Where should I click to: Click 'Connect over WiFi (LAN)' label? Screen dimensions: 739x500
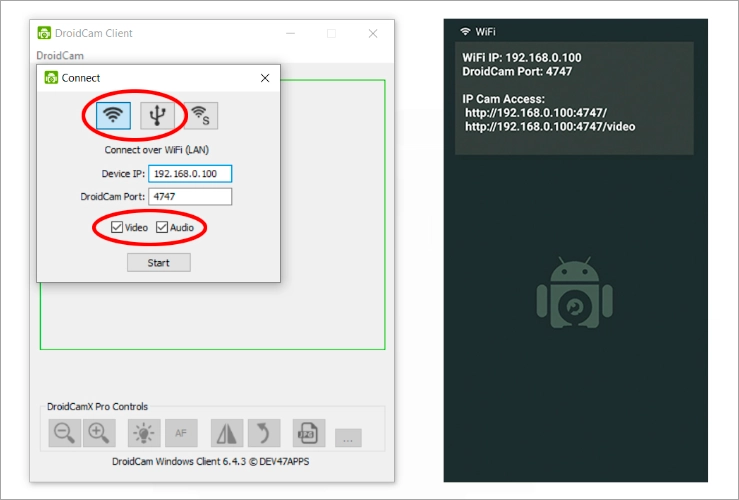click(156, 150)
